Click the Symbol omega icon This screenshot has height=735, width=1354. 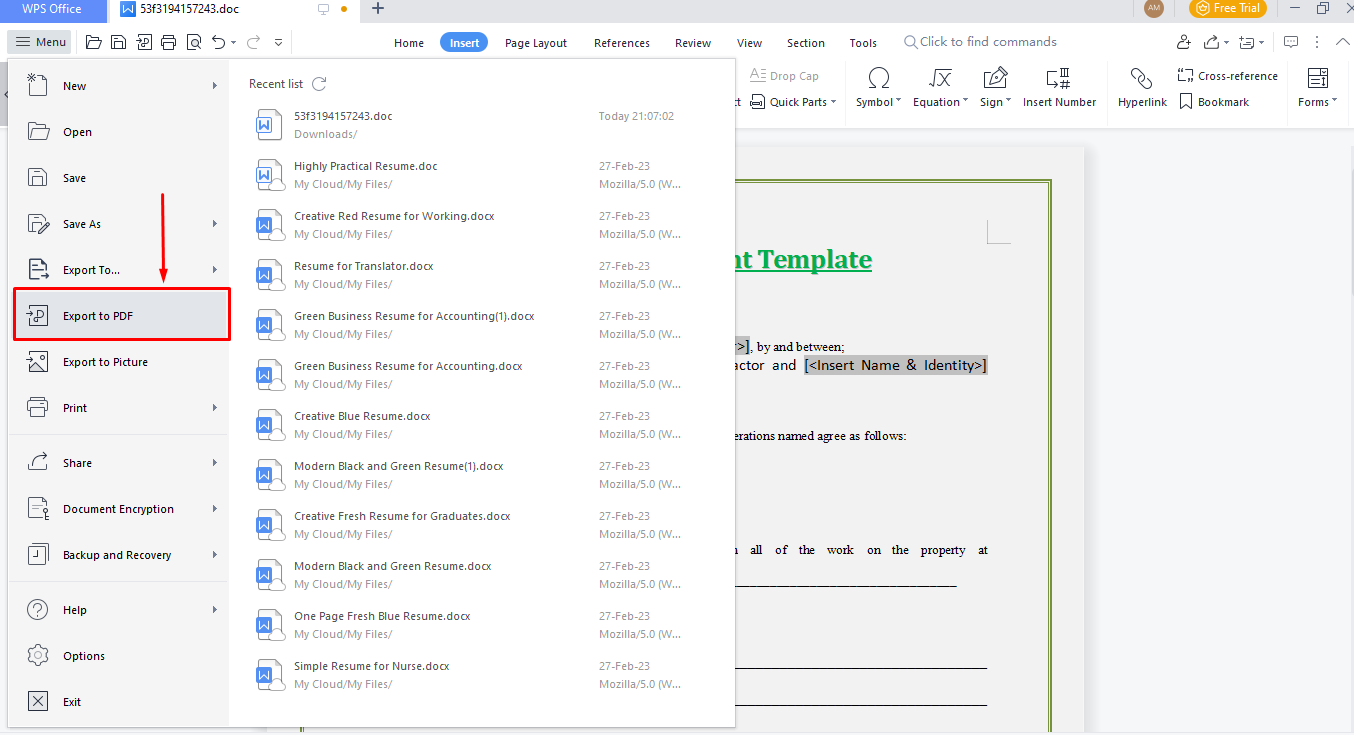click(878, 79)
